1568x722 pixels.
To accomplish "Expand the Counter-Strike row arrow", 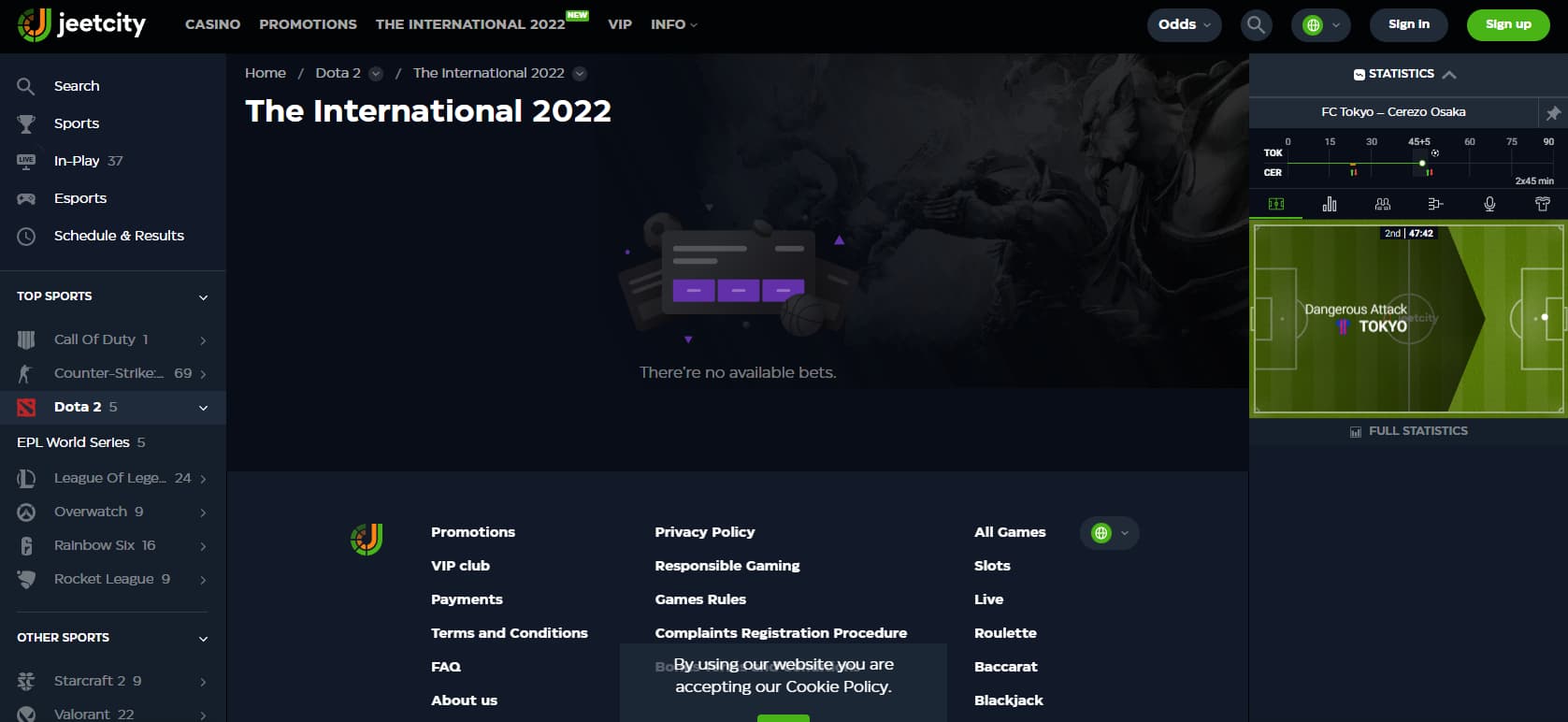I will [203, 374].
